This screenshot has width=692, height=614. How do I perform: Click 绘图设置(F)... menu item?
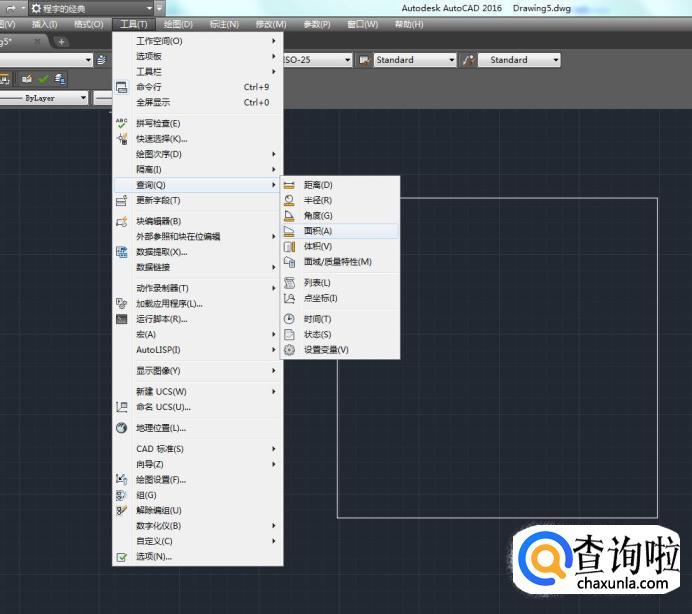pyautogui.click(x=198, y=479)
